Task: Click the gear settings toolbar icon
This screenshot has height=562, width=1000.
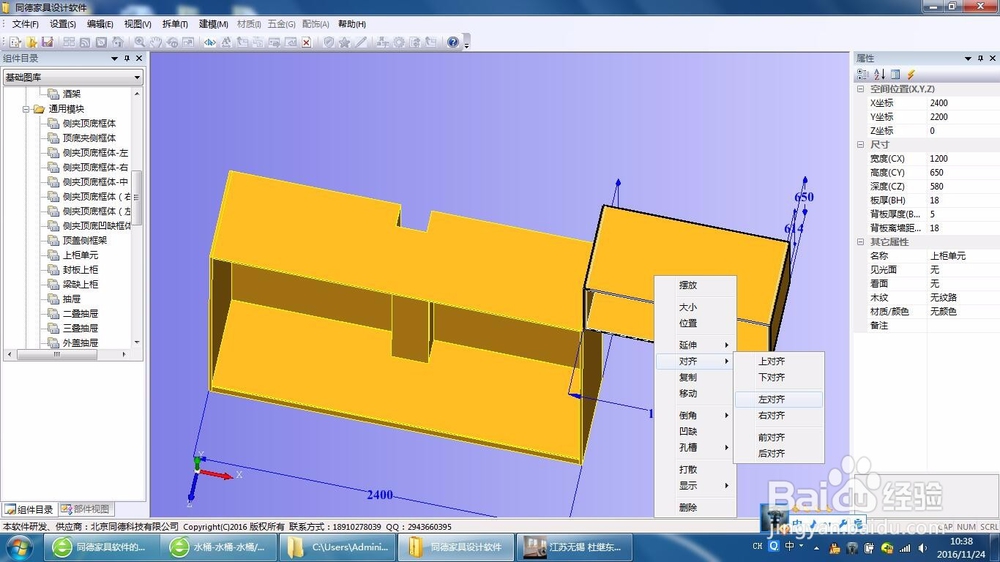Action: coord(399,42)
